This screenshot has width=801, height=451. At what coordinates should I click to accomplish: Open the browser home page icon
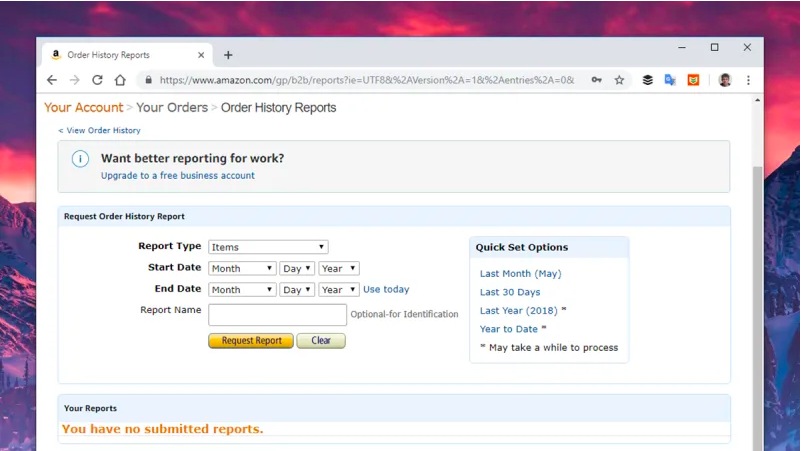[120, 80]
